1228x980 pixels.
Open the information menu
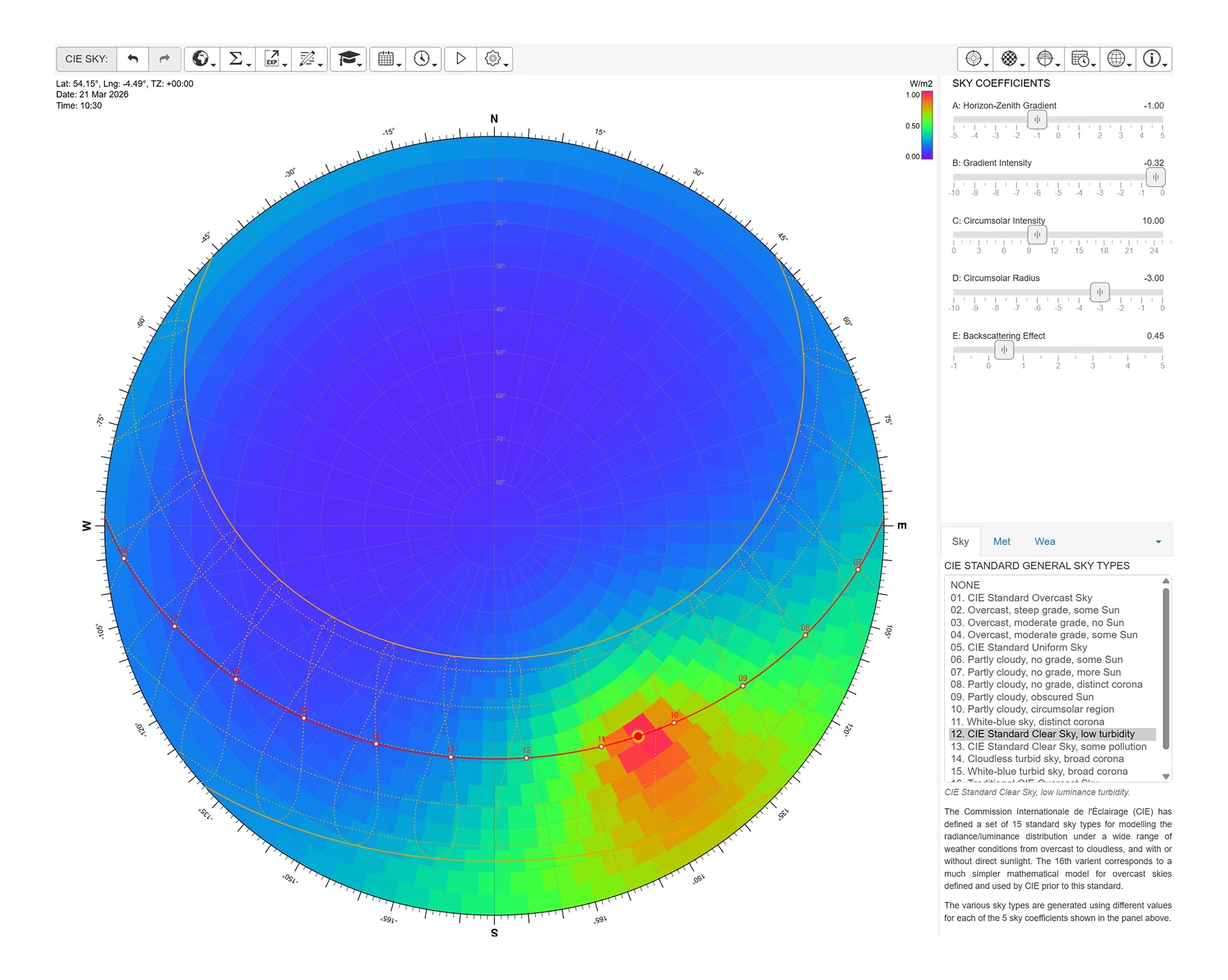1154,59
